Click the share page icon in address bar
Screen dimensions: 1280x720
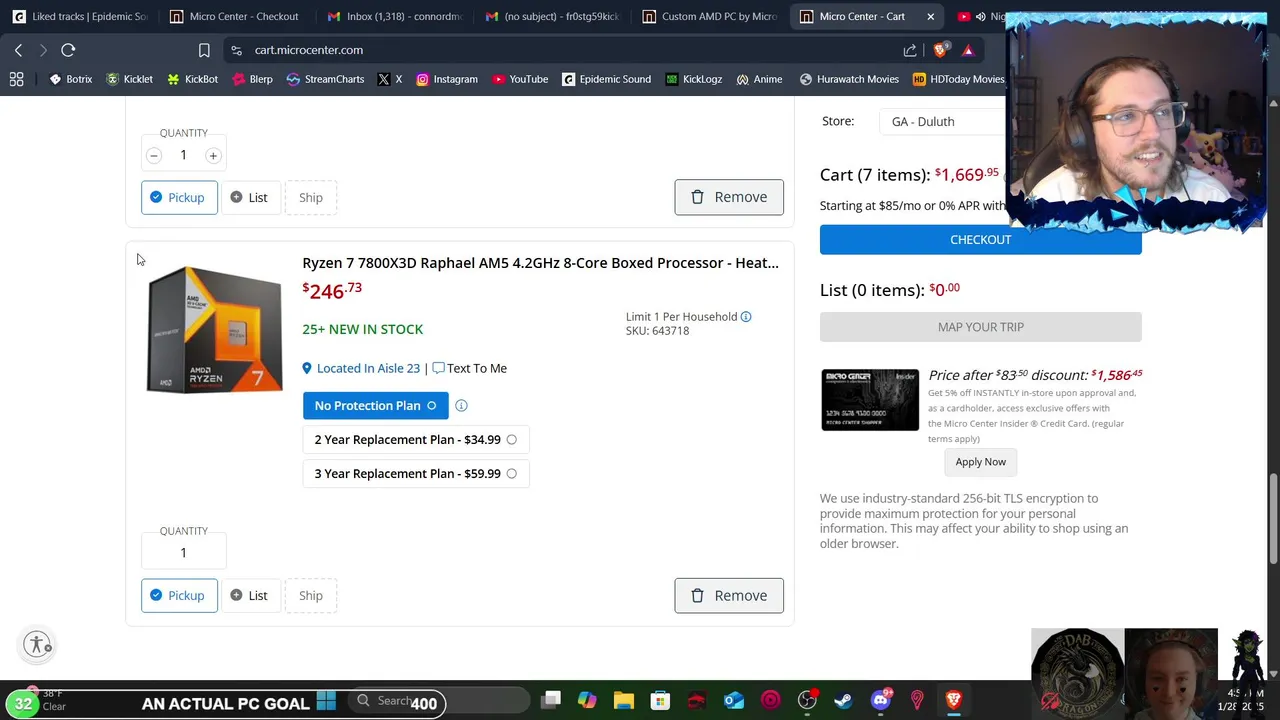coord(910,50)
